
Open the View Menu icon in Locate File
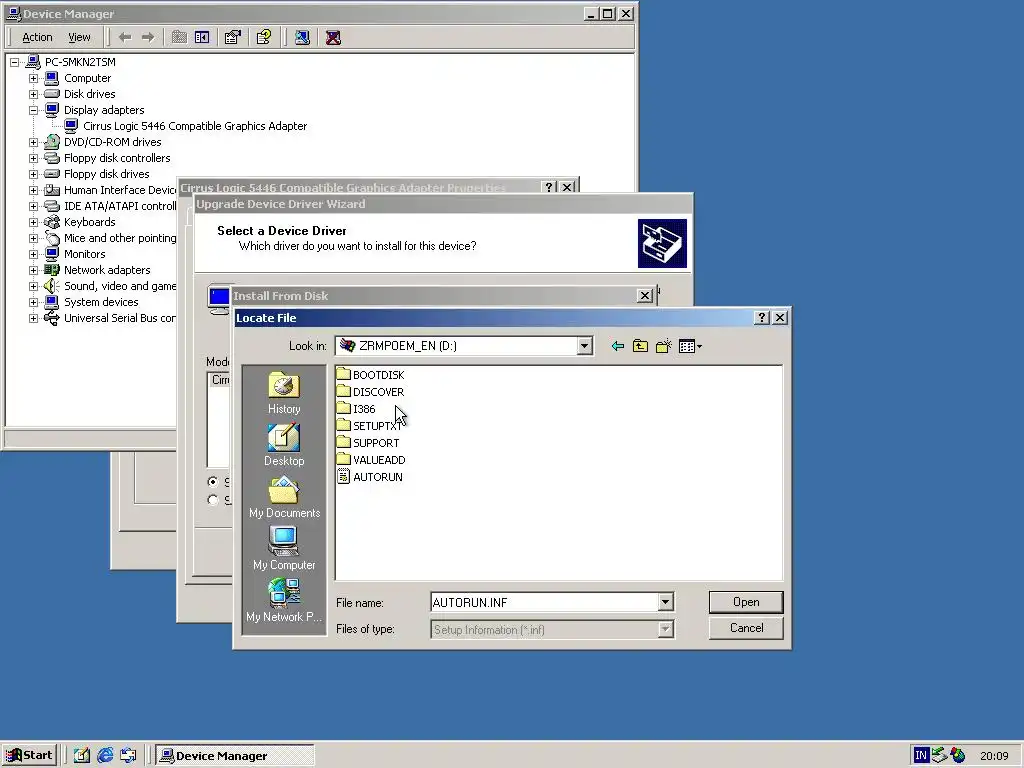click(x=690, y=346)
